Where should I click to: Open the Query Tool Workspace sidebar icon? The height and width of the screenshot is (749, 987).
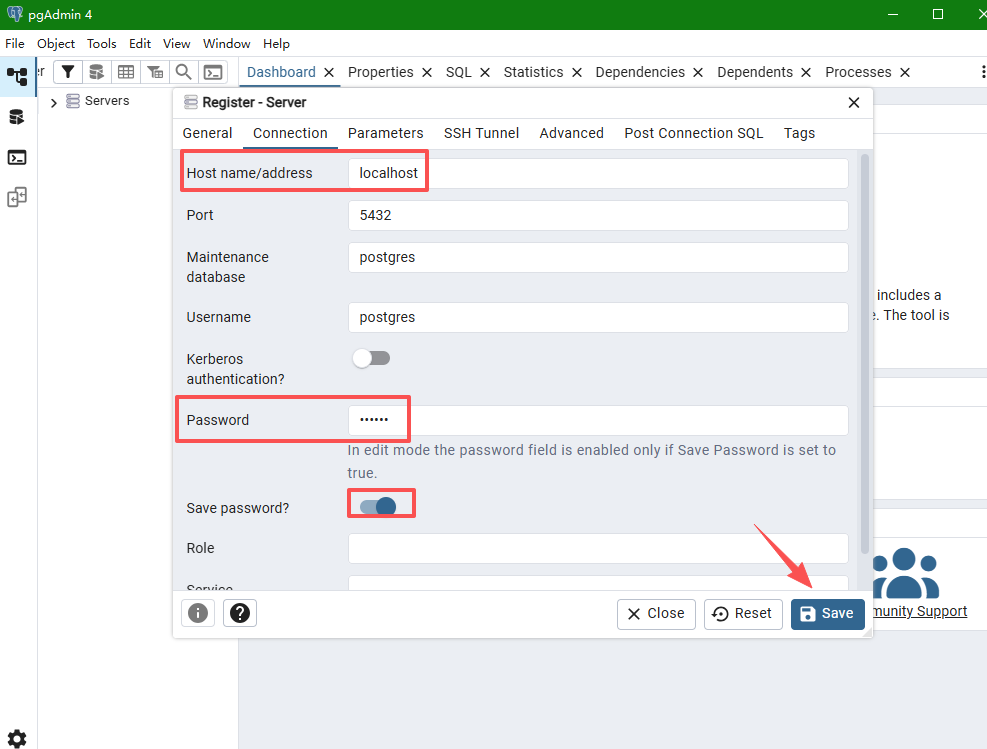17,117
